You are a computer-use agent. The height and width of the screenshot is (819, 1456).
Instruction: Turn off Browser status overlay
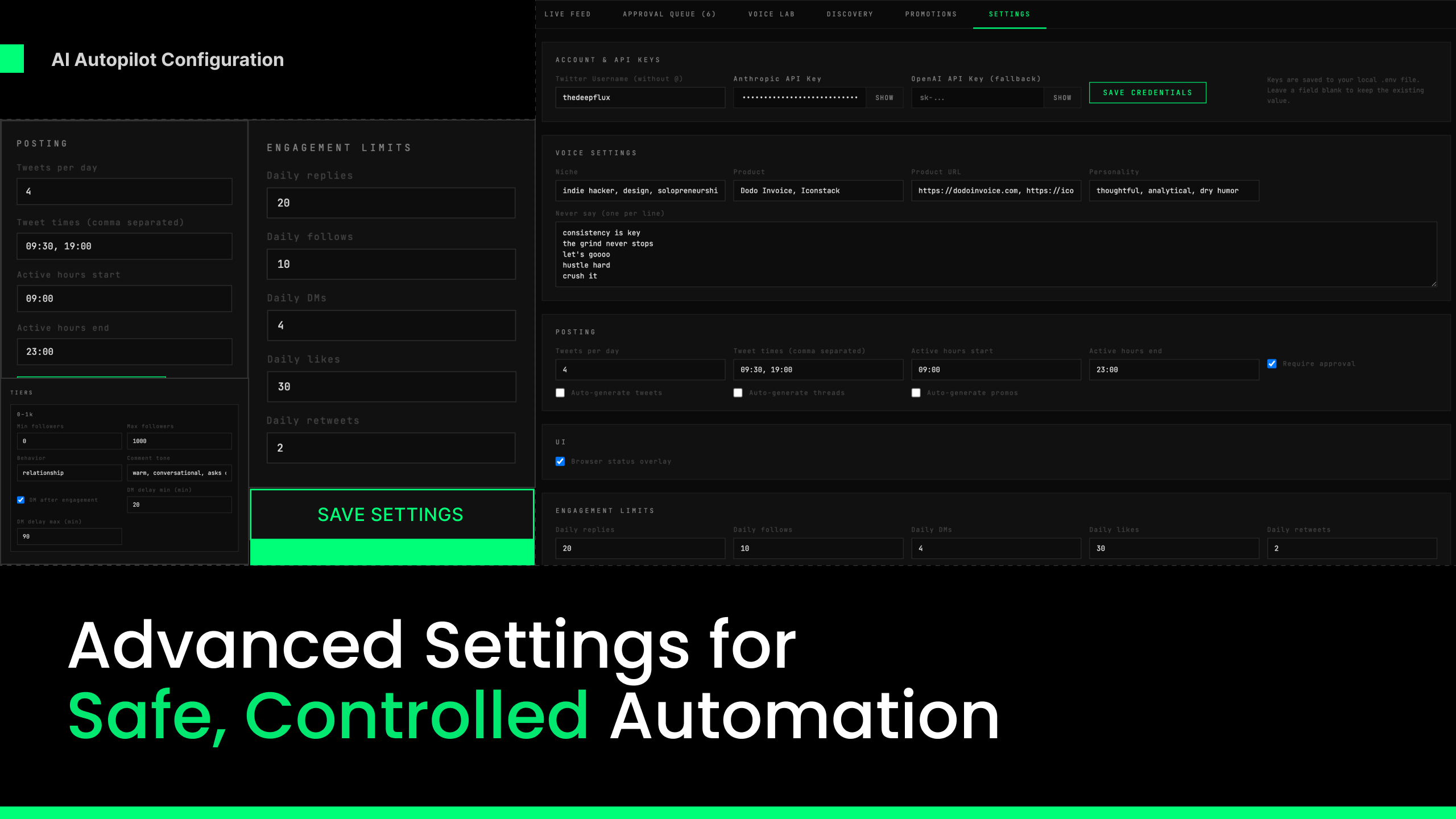coord(560,461)
